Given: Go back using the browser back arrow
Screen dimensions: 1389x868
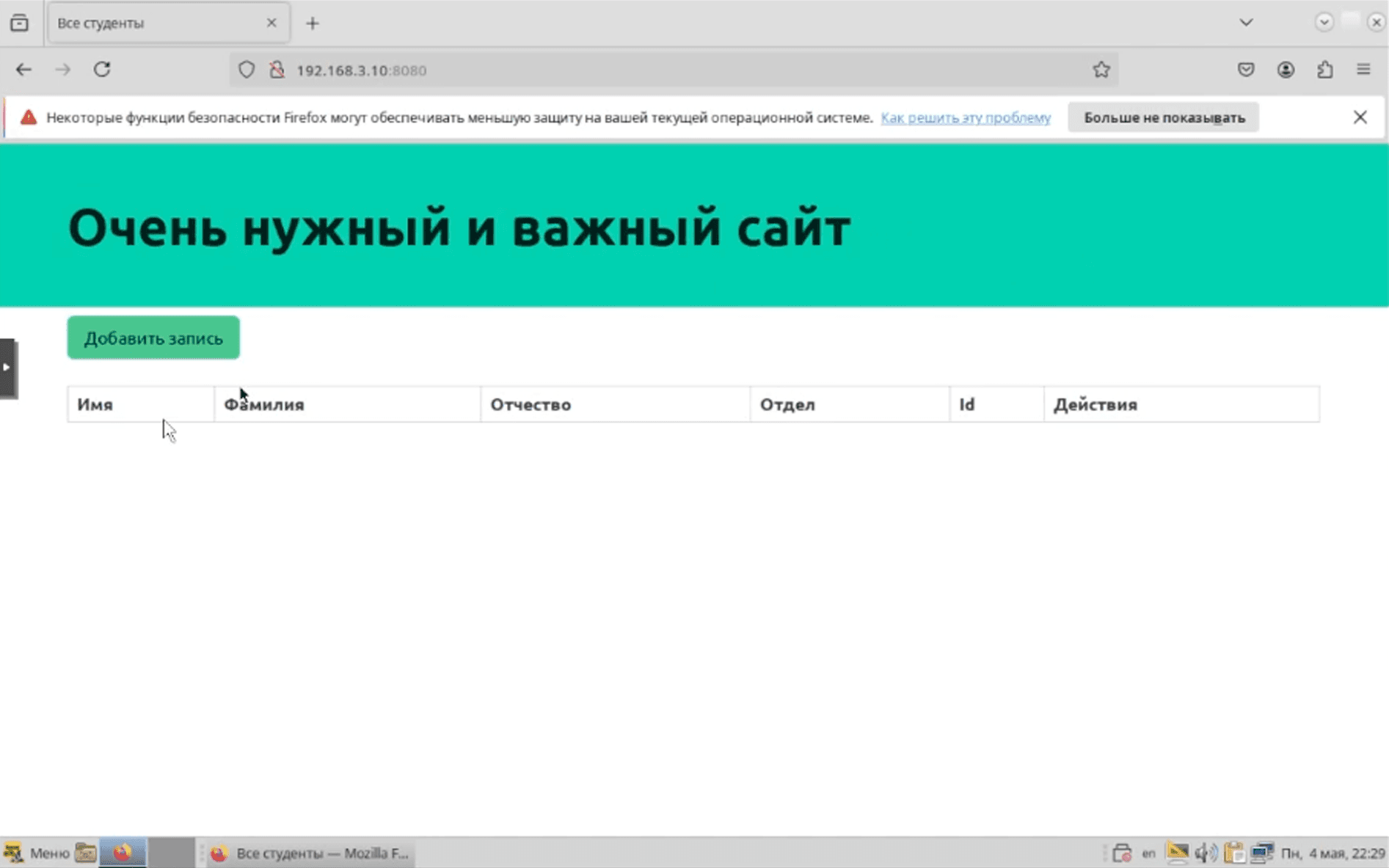Looking at the screenshot, I should click(x=23, y=70).
